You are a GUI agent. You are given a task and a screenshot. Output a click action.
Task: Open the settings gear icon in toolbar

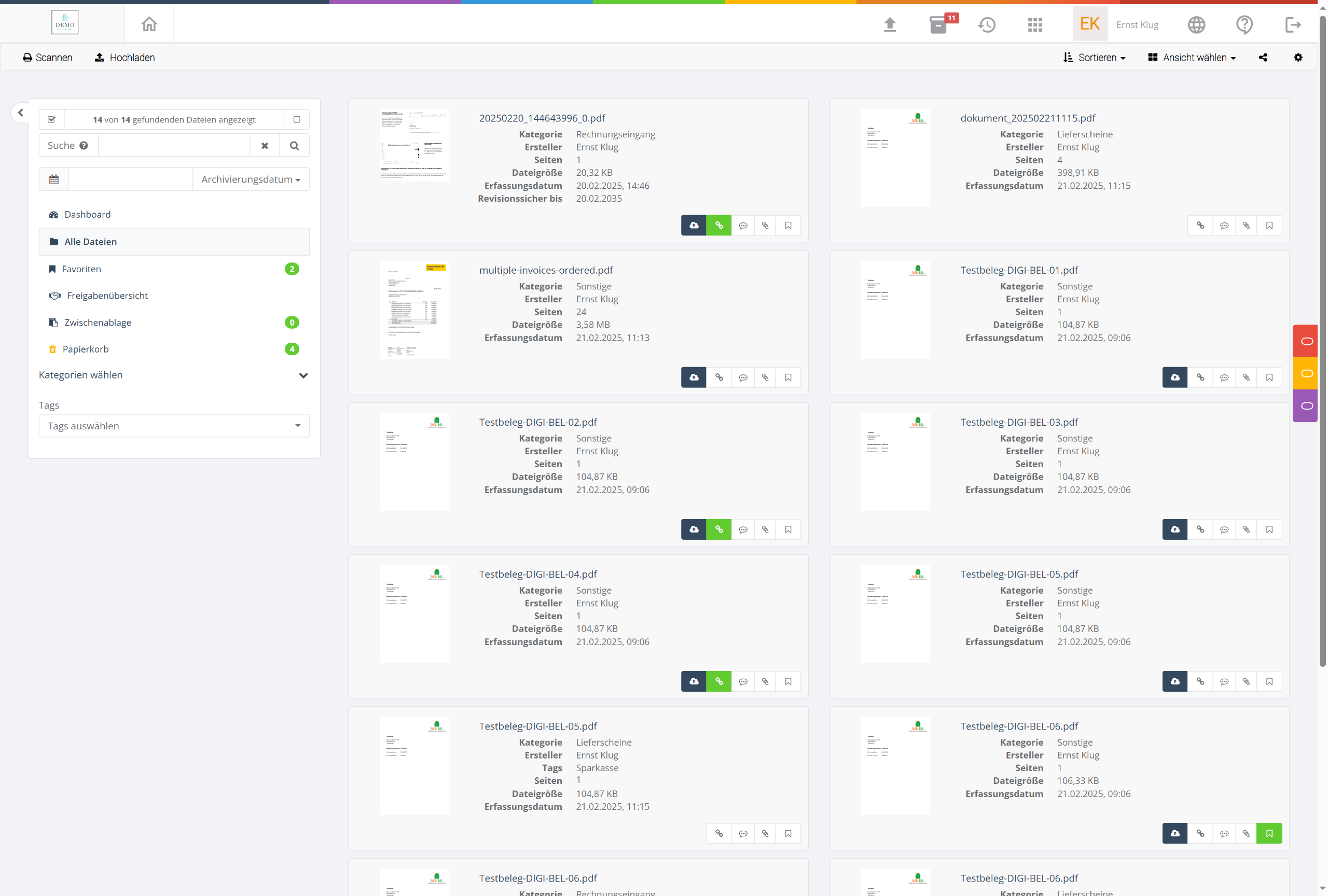(x=1298, y=58)
